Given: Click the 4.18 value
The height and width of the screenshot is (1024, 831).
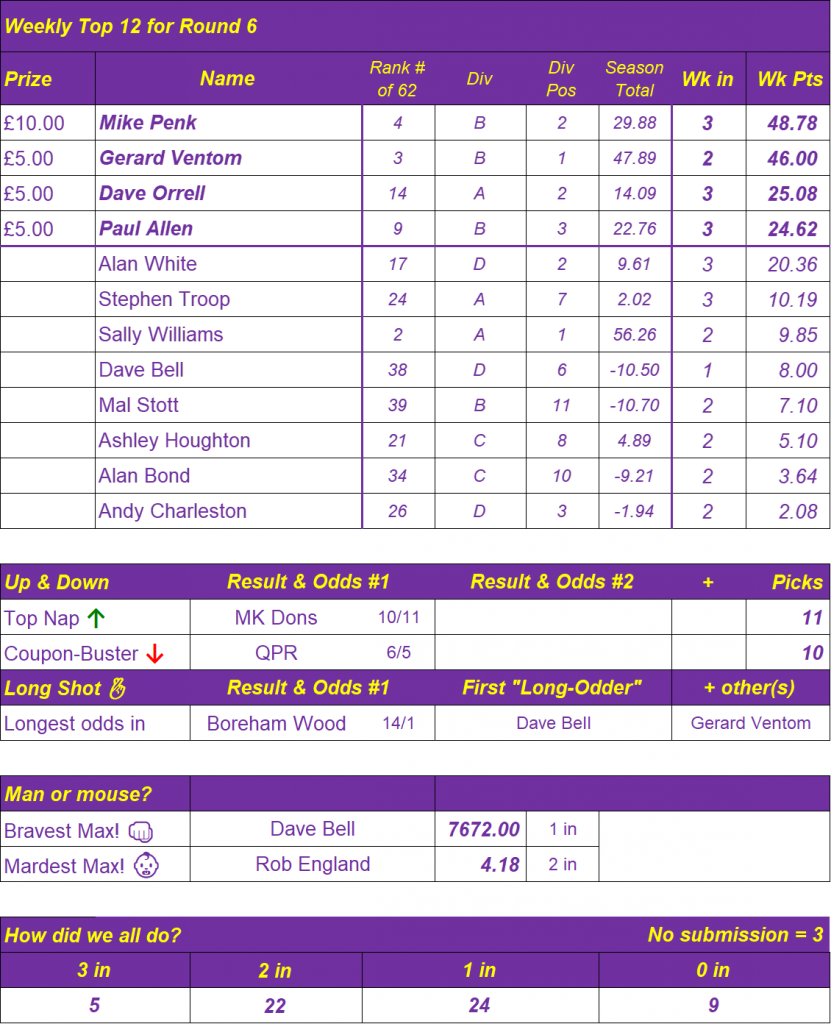Looking at the screenshot, I should click(x=500, y=865).
